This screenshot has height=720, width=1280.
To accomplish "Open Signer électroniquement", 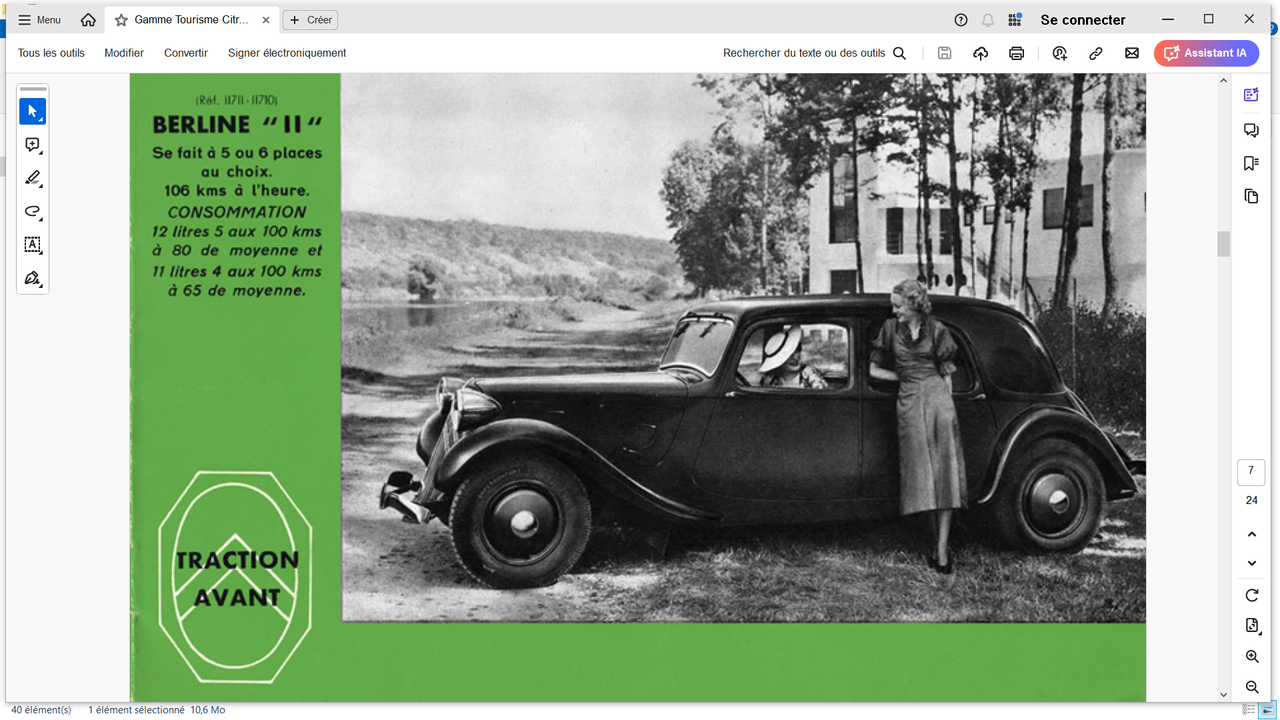I will point(287,53).
